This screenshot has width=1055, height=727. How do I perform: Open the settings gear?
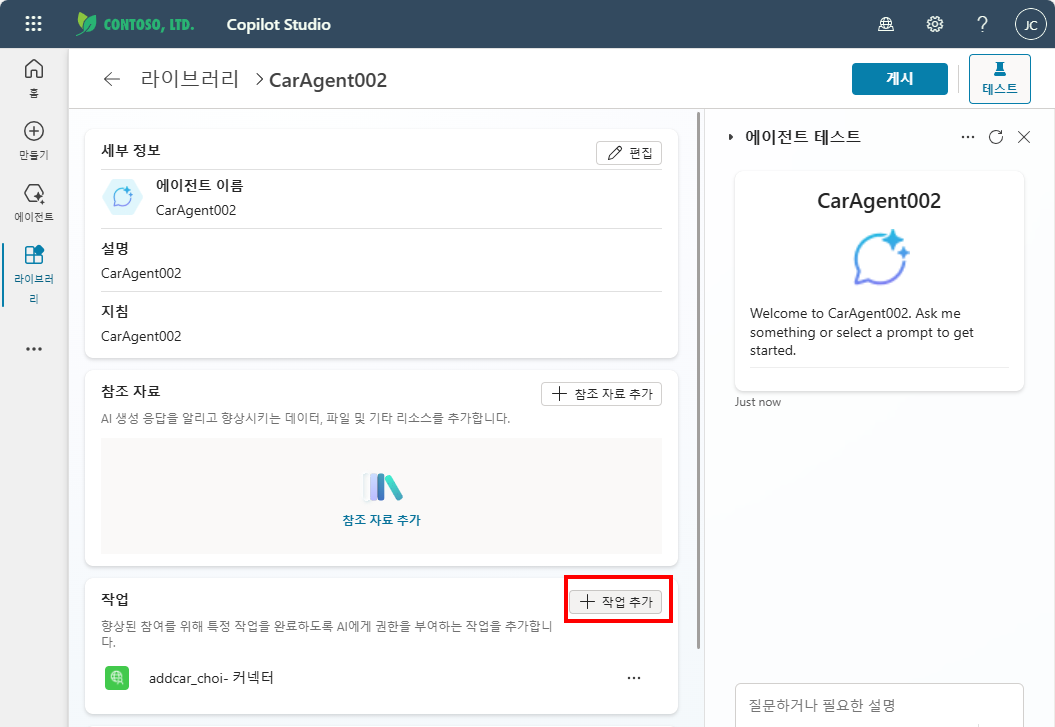click(935, 25)
